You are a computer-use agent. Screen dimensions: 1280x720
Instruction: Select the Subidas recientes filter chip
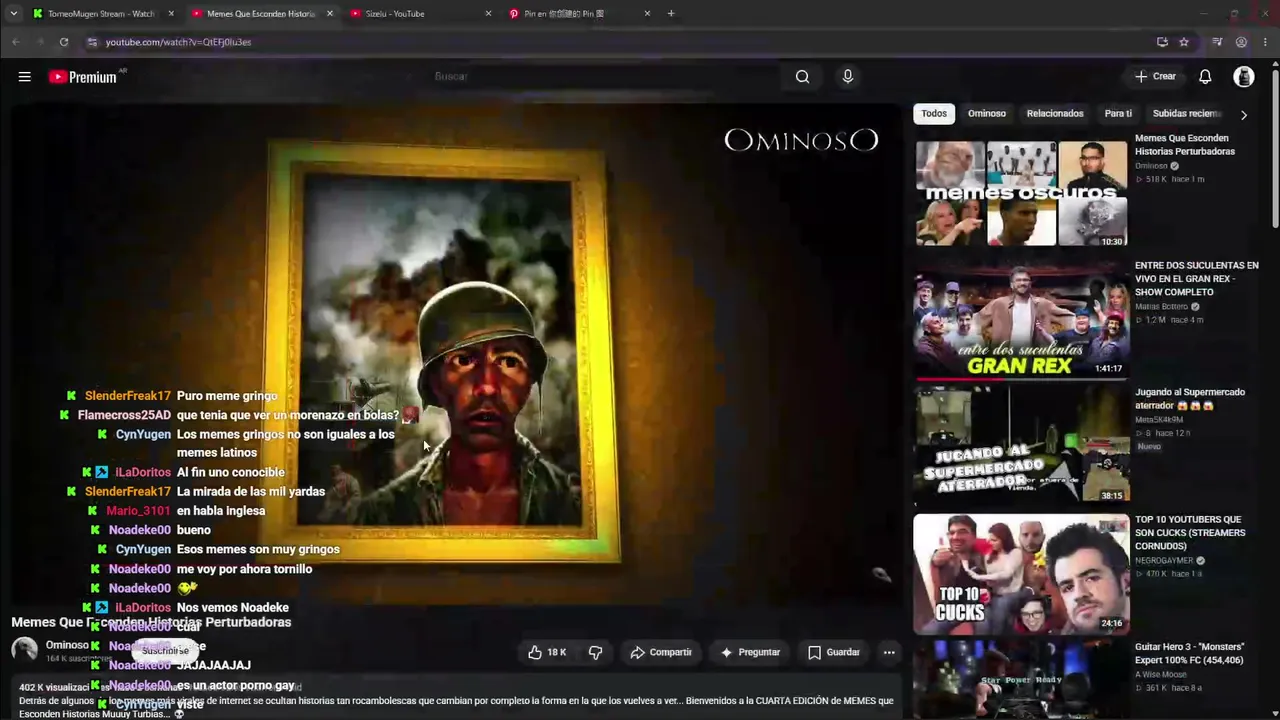(x=1187, y=114)
